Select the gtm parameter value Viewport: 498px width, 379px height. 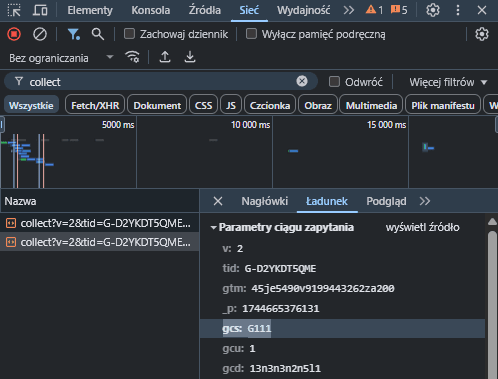pyautogui.click(x=323, y=288)
